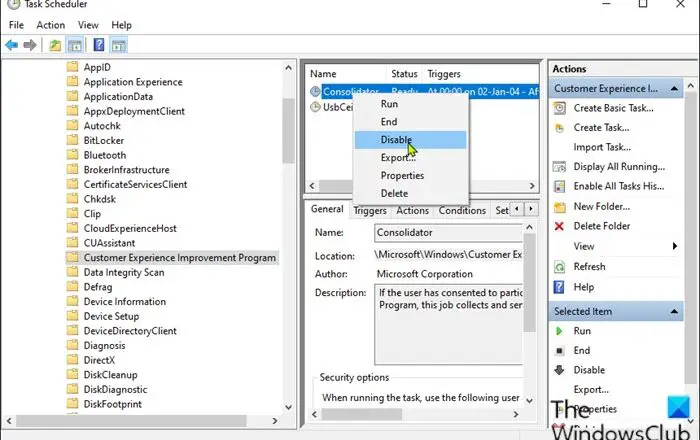Select the CloudExperienceHost folder
Viewport: 700px width, 440px height.
tap(130, 228)
